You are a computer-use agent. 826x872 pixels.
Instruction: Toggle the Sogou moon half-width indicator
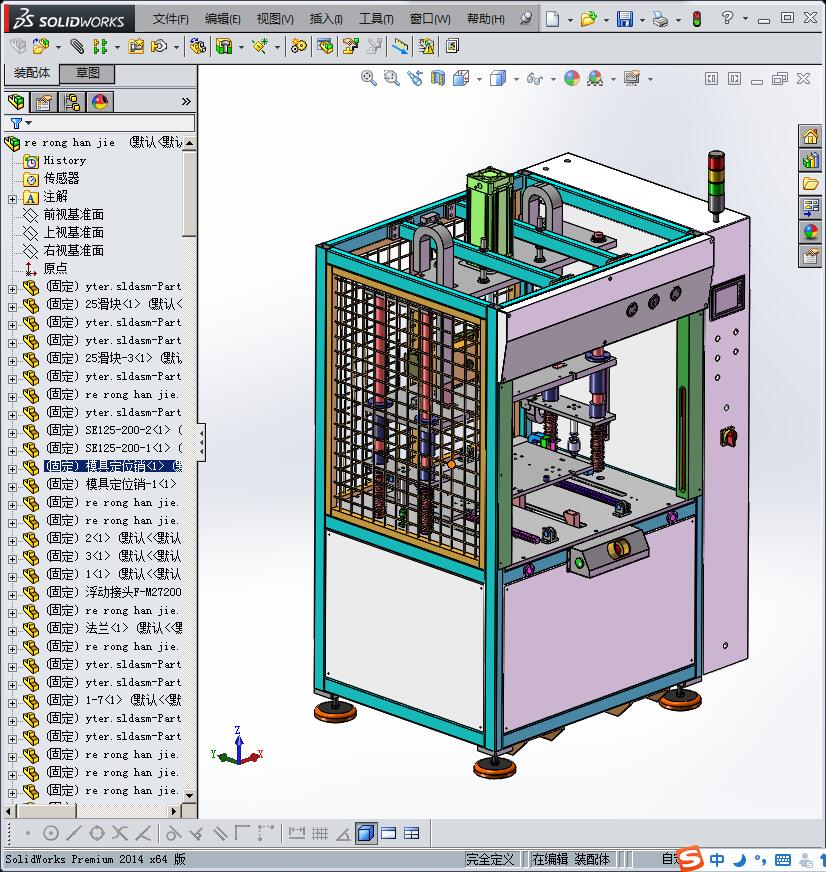coord(739,860)
